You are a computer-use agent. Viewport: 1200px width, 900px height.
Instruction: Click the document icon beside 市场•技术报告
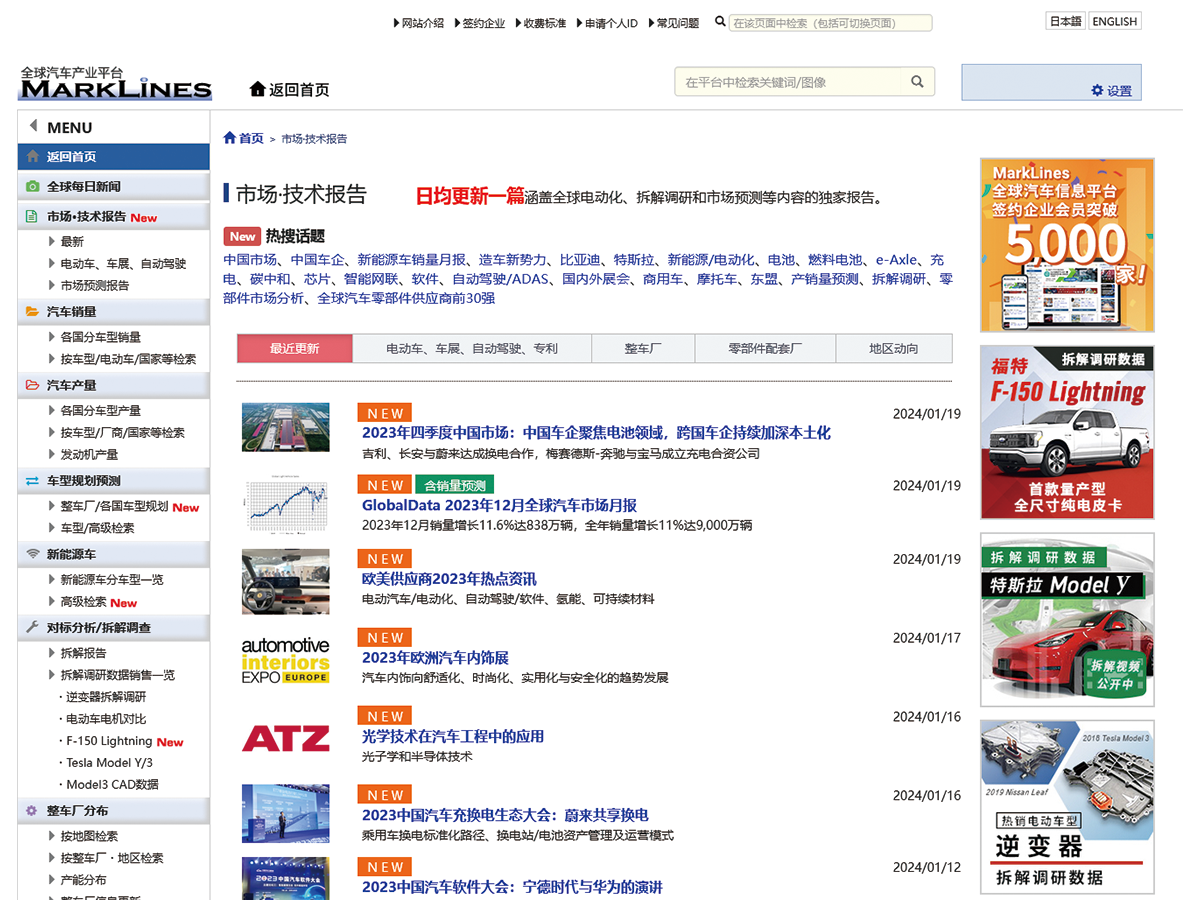point(32,216)
